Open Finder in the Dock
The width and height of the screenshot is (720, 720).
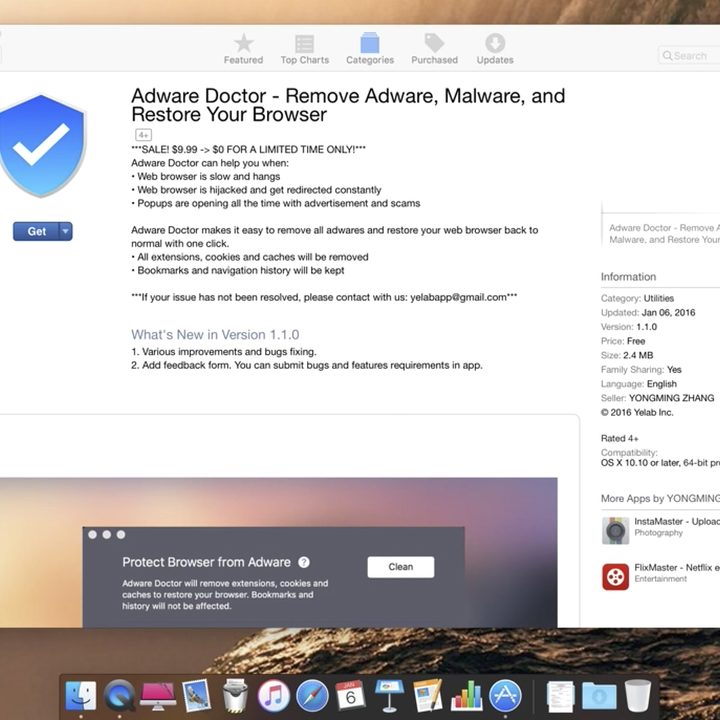click(81, 696)
